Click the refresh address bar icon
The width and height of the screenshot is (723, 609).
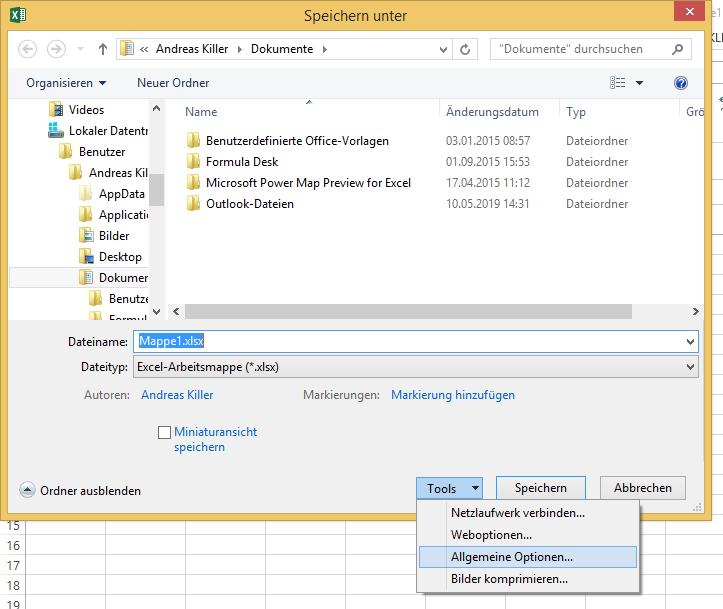tap(465, 49)
